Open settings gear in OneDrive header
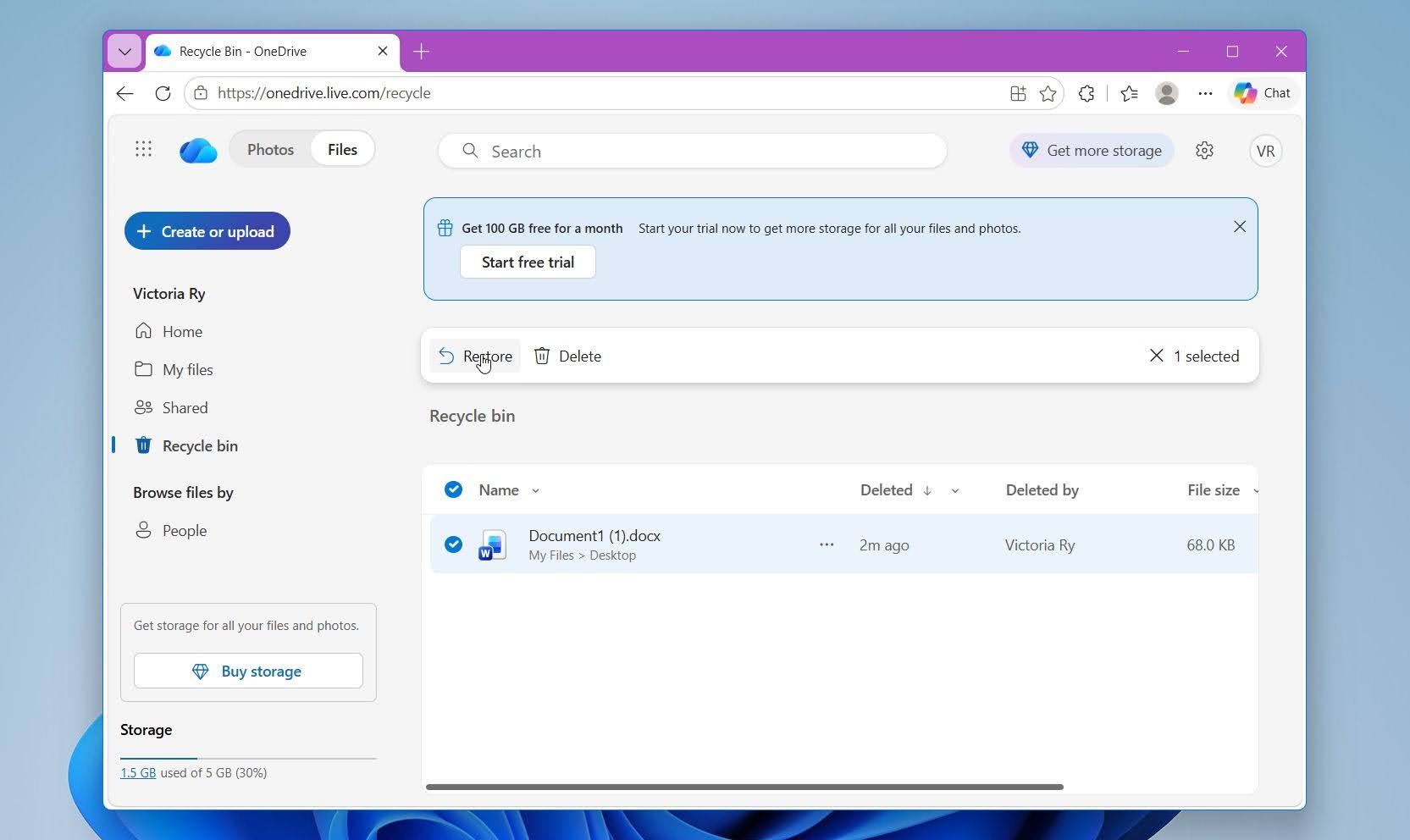The height and width of the screenshot is (840, 1410). click(x=1204, y=151)
